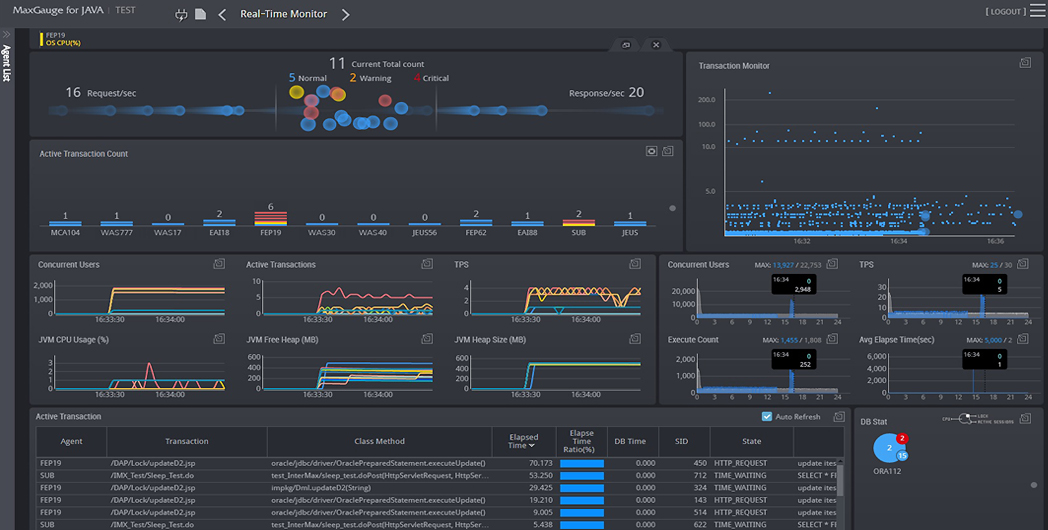1048x530 pixels.
Task: Click blue badge 15 on ORA112
Action: pos(902,456)
